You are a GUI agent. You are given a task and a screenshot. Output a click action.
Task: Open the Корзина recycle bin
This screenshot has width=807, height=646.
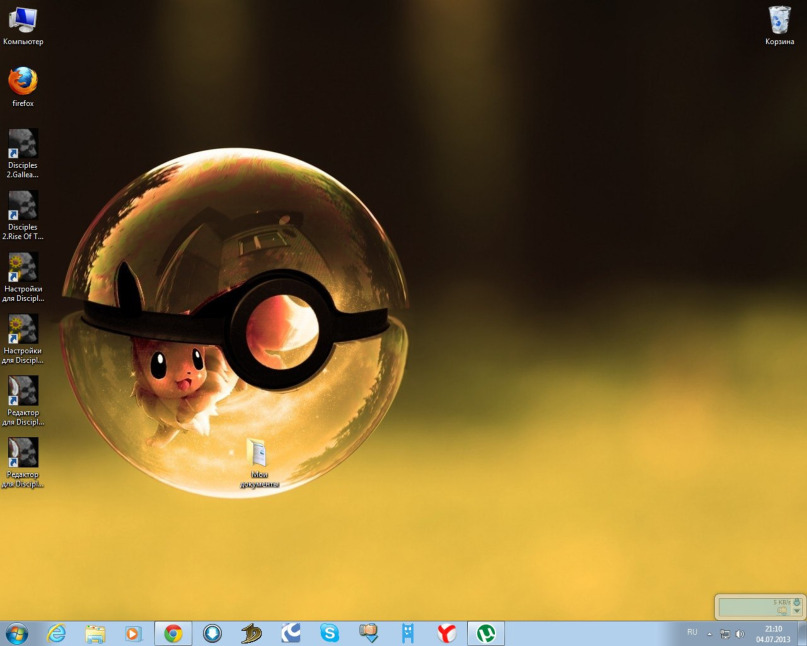coord(779,20)
